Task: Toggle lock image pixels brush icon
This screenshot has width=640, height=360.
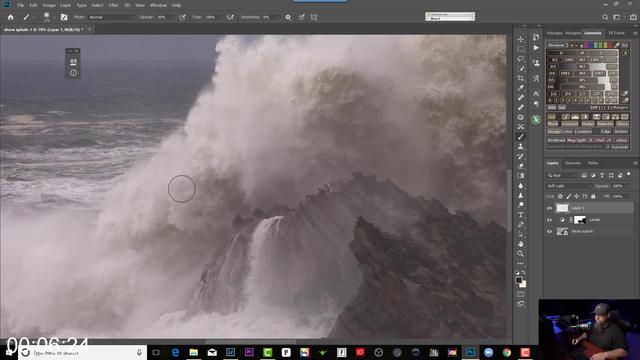Action: pyautogui.click(x=569, y=196)
